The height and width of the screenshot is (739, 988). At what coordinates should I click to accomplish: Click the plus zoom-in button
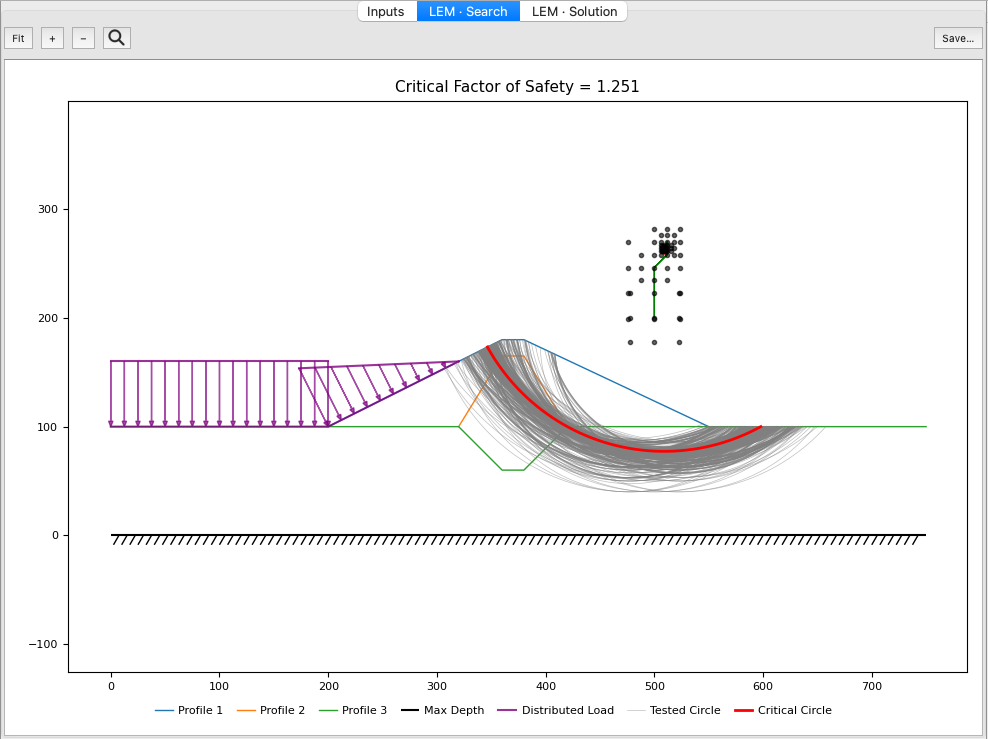pyautogui.click(x=52, y=38)
